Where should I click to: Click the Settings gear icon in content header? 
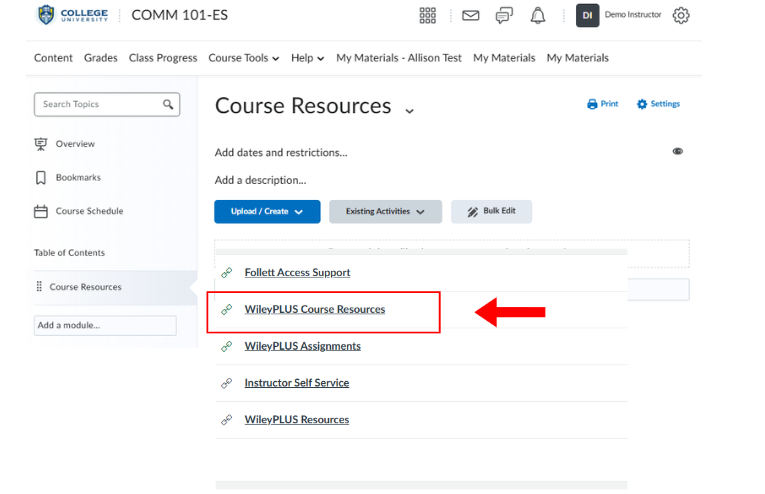pos(642,104)
